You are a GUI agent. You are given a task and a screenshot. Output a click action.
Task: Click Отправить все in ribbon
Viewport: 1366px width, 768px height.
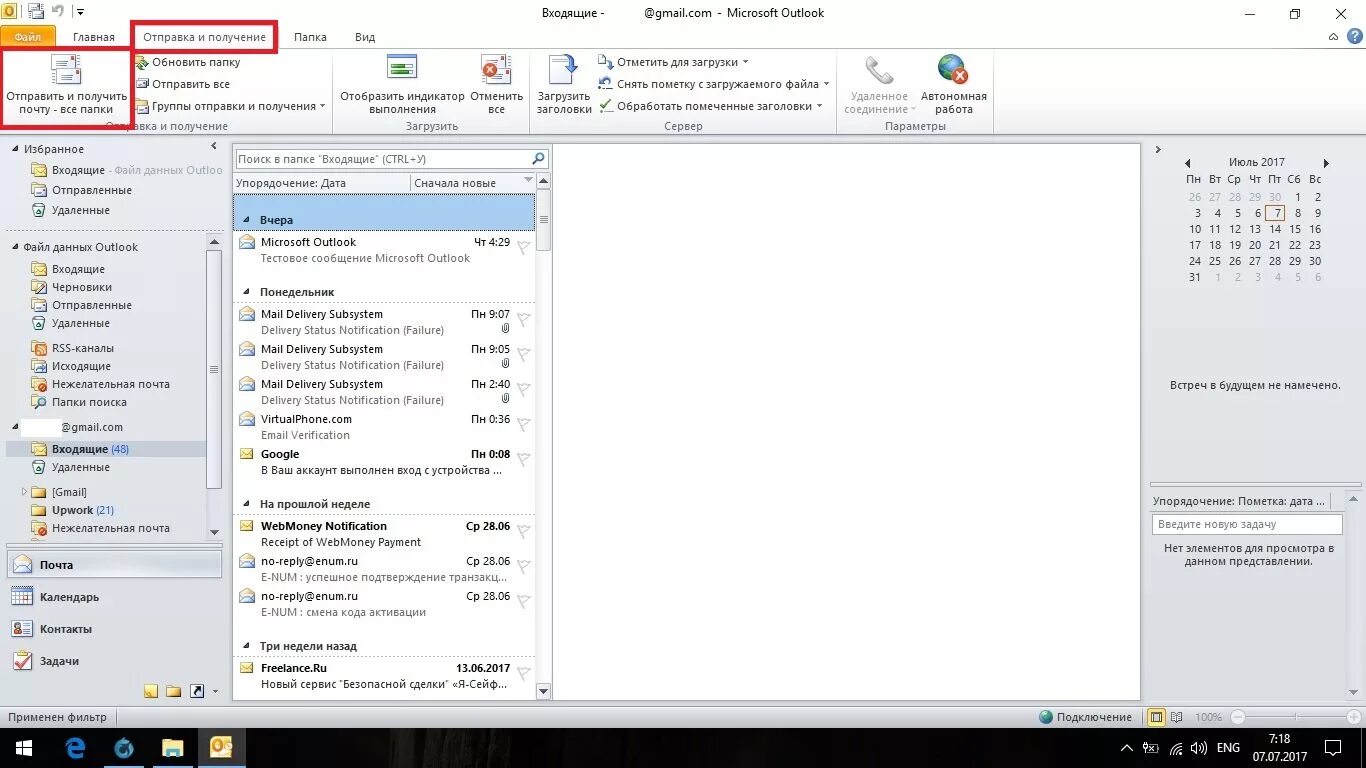pyautogui.click(x=183, y=84)
